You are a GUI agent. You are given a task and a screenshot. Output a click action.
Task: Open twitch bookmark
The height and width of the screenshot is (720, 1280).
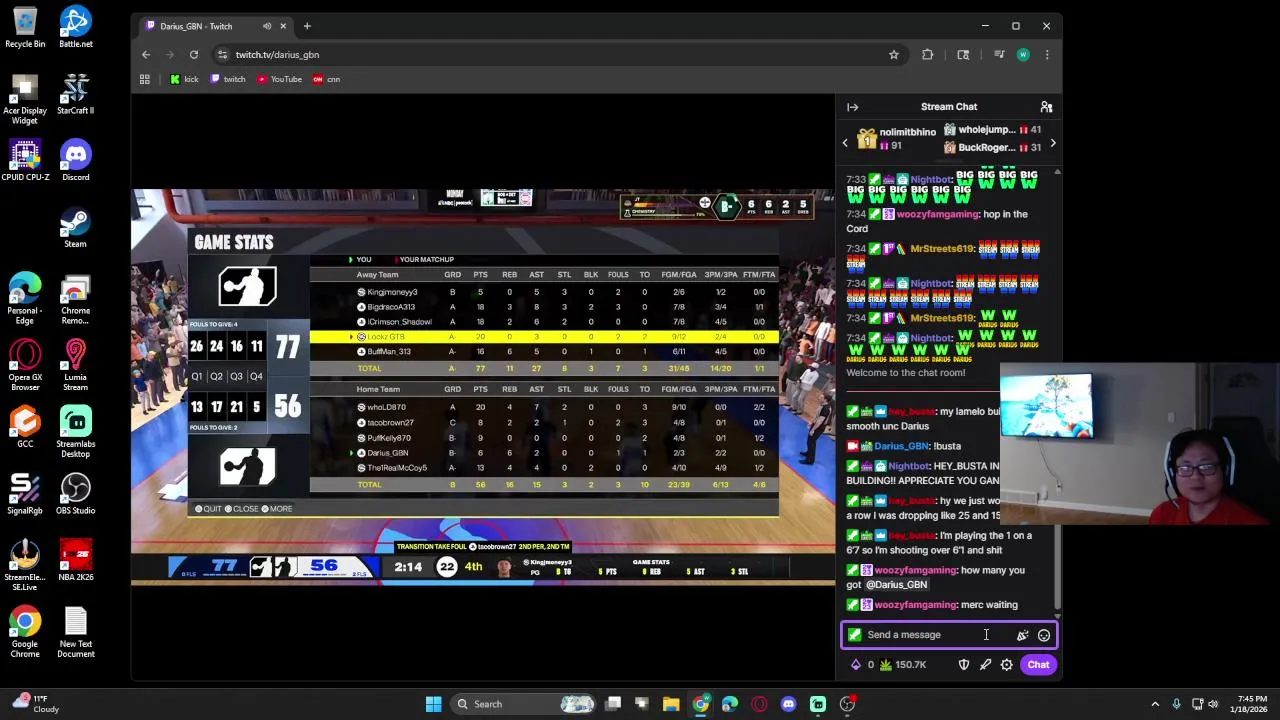(228, 79)
